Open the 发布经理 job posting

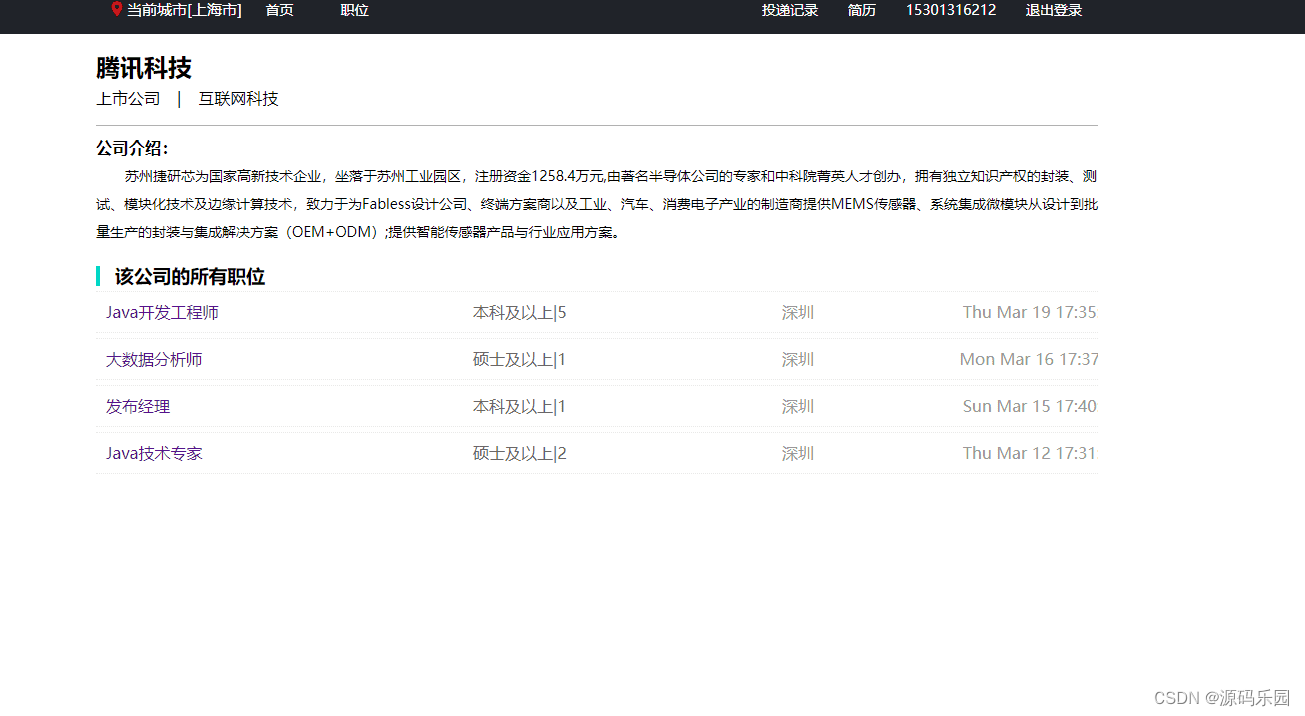coord(137,406)
